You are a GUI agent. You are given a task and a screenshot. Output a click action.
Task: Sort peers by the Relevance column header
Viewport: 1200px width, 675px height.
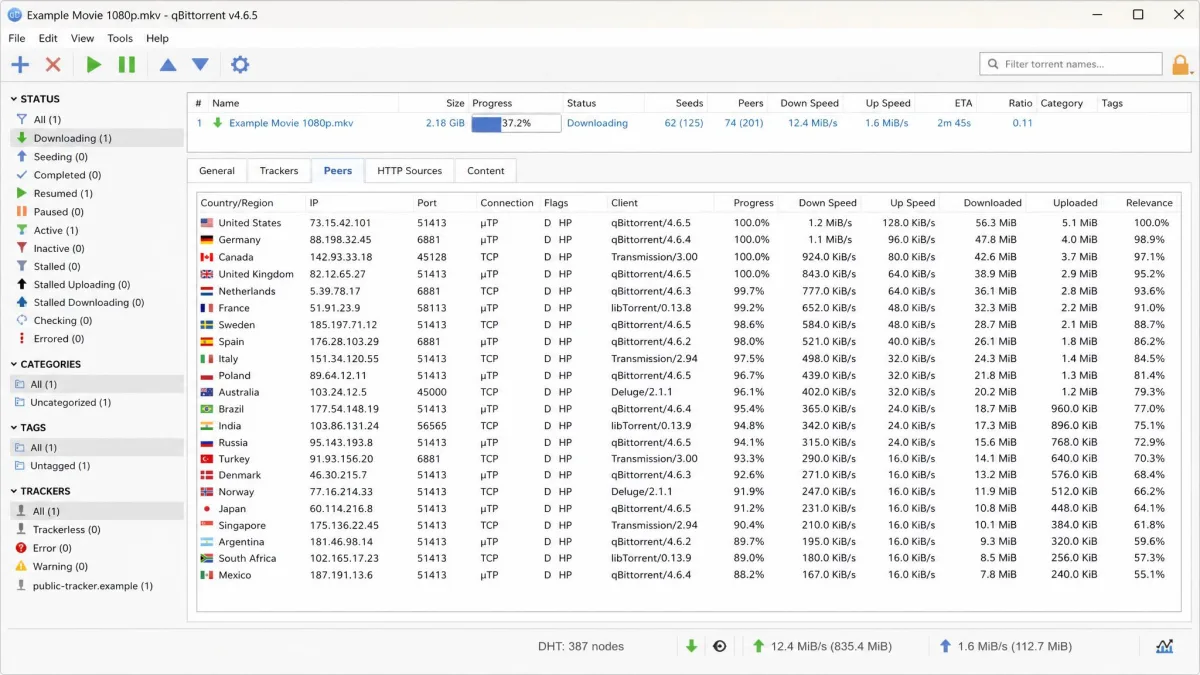tap(1149, 203)
